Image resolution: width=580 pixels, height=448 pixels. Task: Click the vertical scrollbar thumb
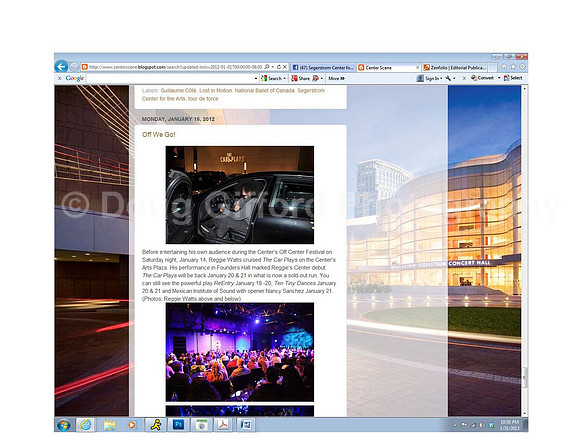(x=524, y=377)
